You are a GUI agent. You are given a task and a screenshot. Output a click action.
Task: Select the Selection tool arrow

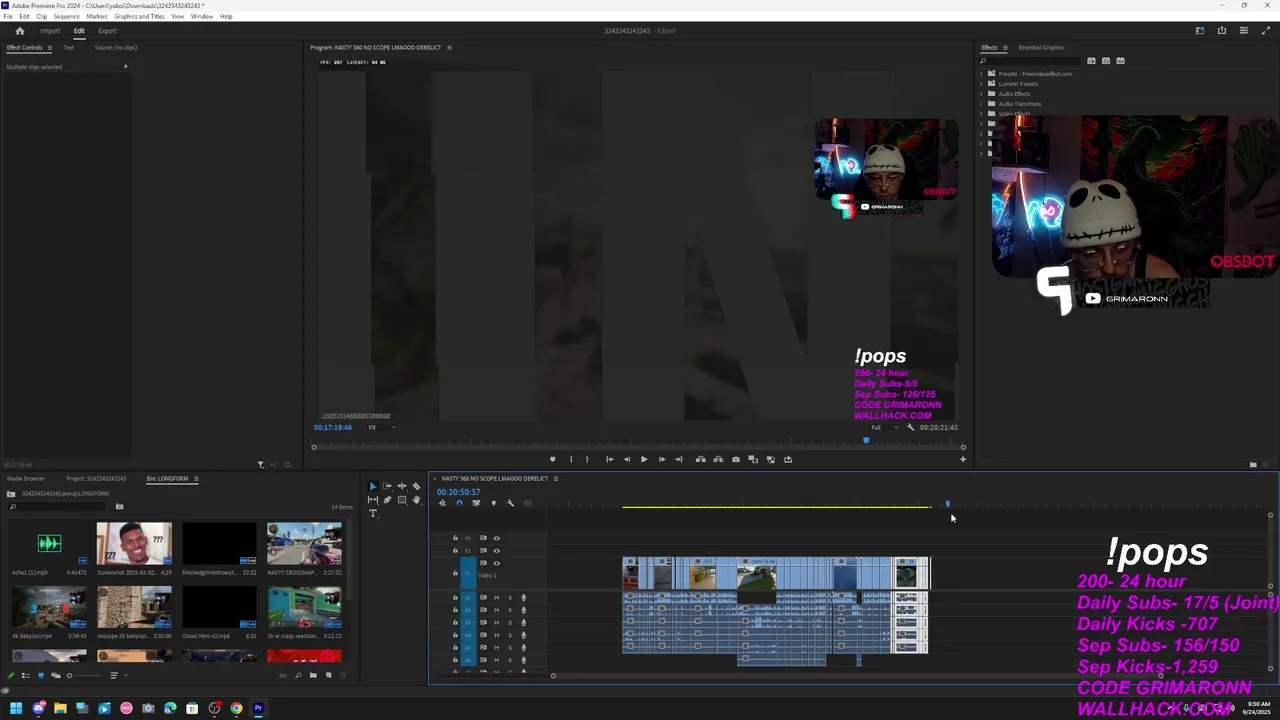[373, 486]
